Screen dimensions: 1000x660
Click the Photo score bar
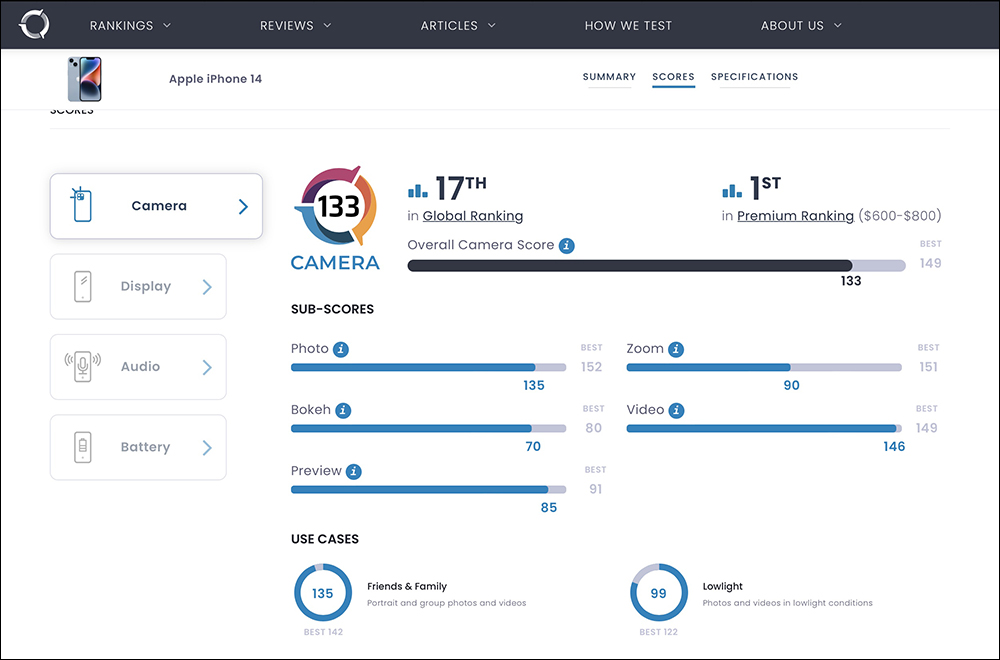tap(429, 367)
